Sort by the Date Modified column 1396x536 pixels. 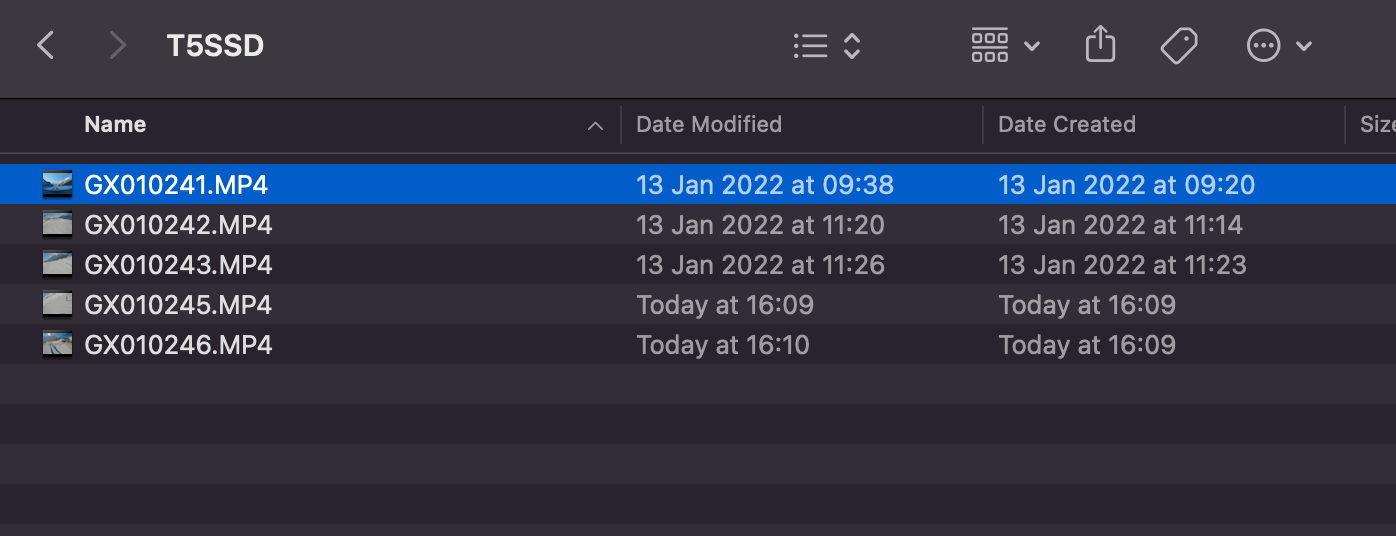click(x=709, y=125)
